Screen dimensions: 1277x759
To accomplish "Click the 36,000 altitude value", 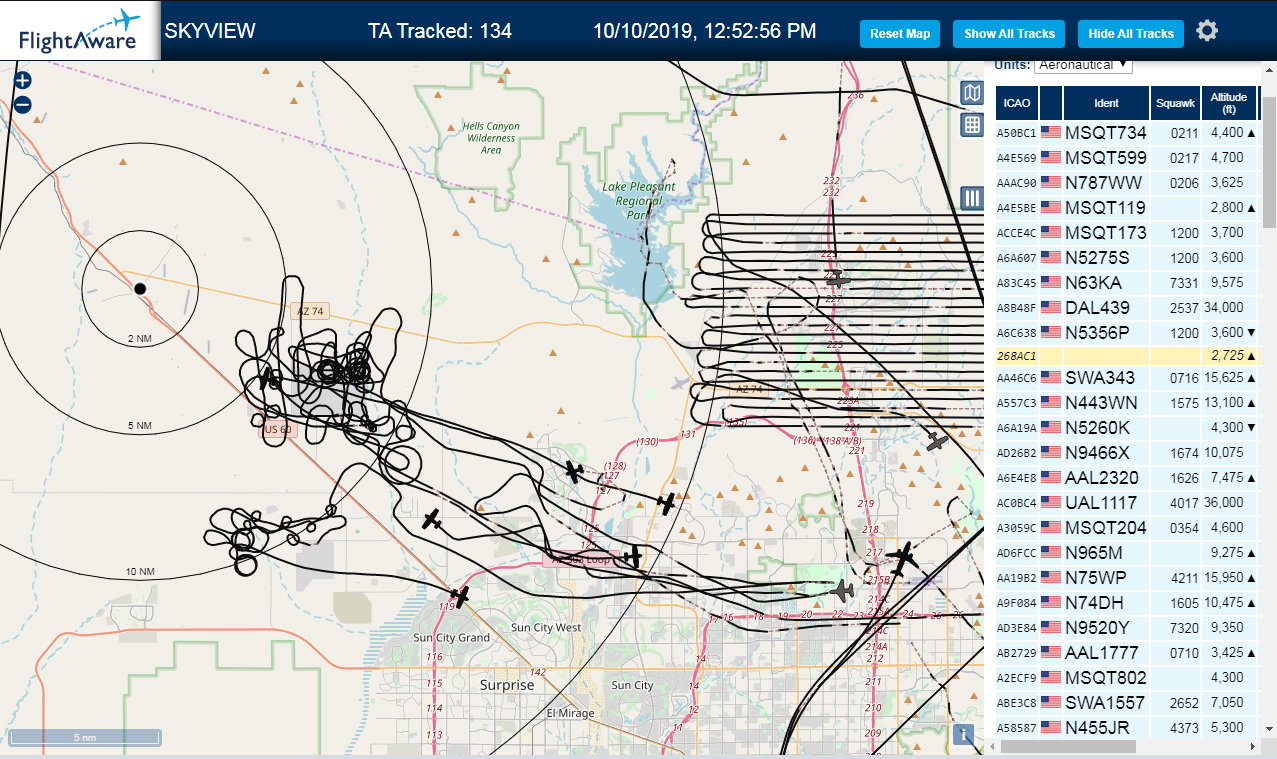I will pos(1225,502).
